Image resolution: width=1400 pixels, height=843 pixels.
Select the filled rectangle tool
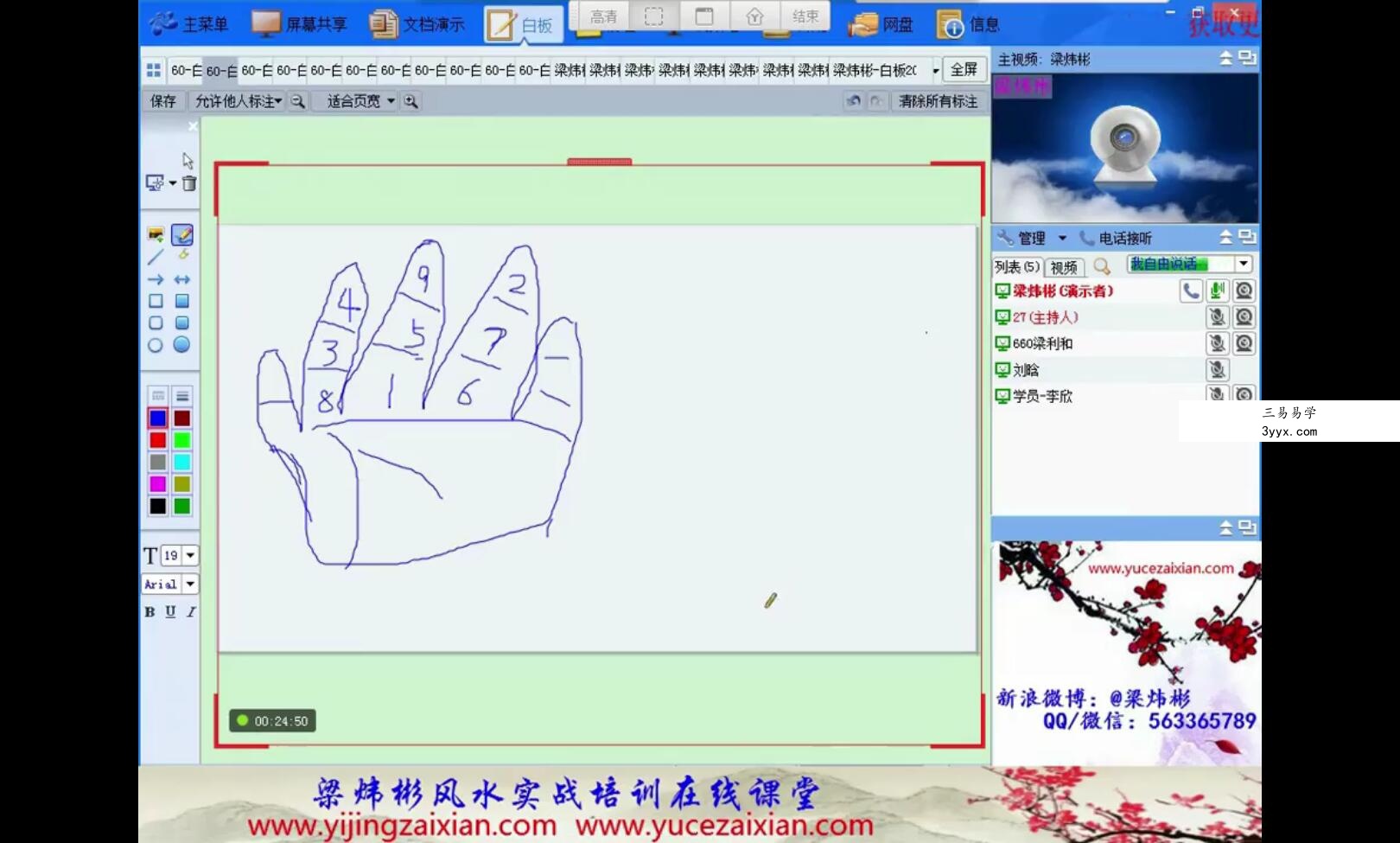click(182, 301)
